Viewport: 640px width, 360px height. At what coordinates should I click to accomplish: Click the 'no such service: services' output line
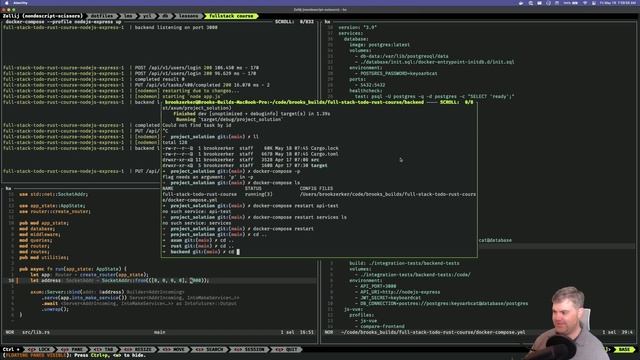point(197,223)
